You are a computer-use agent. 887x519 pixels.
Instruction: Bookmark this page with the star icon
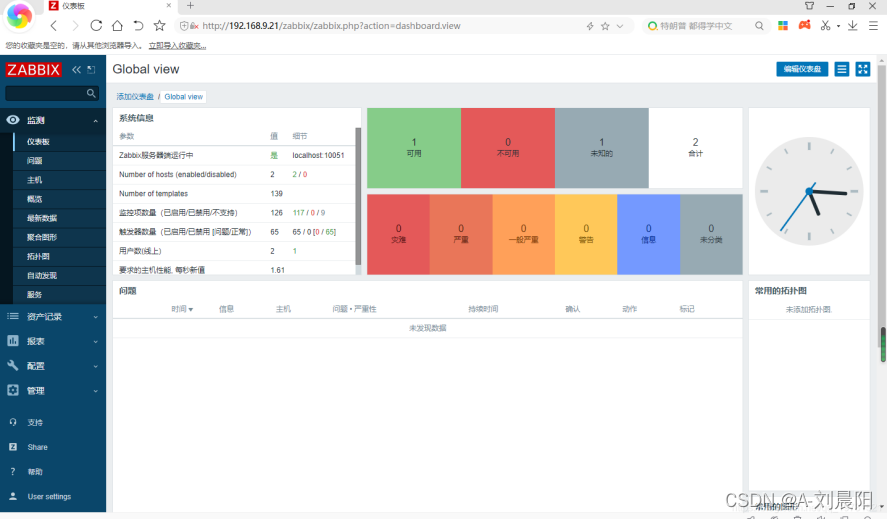160,25
